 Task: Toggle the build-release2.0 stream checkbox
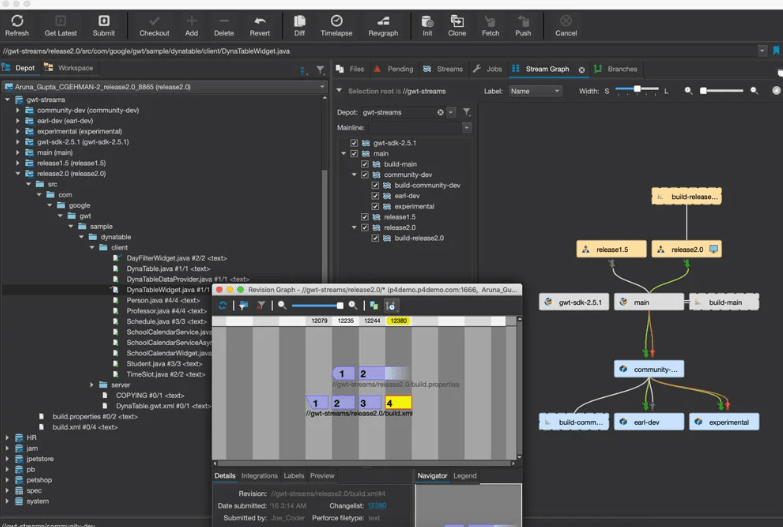click(x=375, y=238)
